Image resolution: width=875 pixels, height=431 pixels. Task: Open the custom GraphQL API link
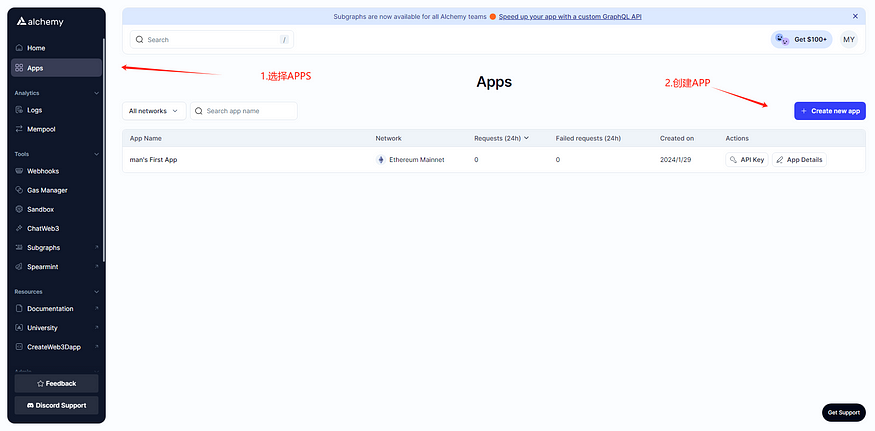click(x=570, y=17)
